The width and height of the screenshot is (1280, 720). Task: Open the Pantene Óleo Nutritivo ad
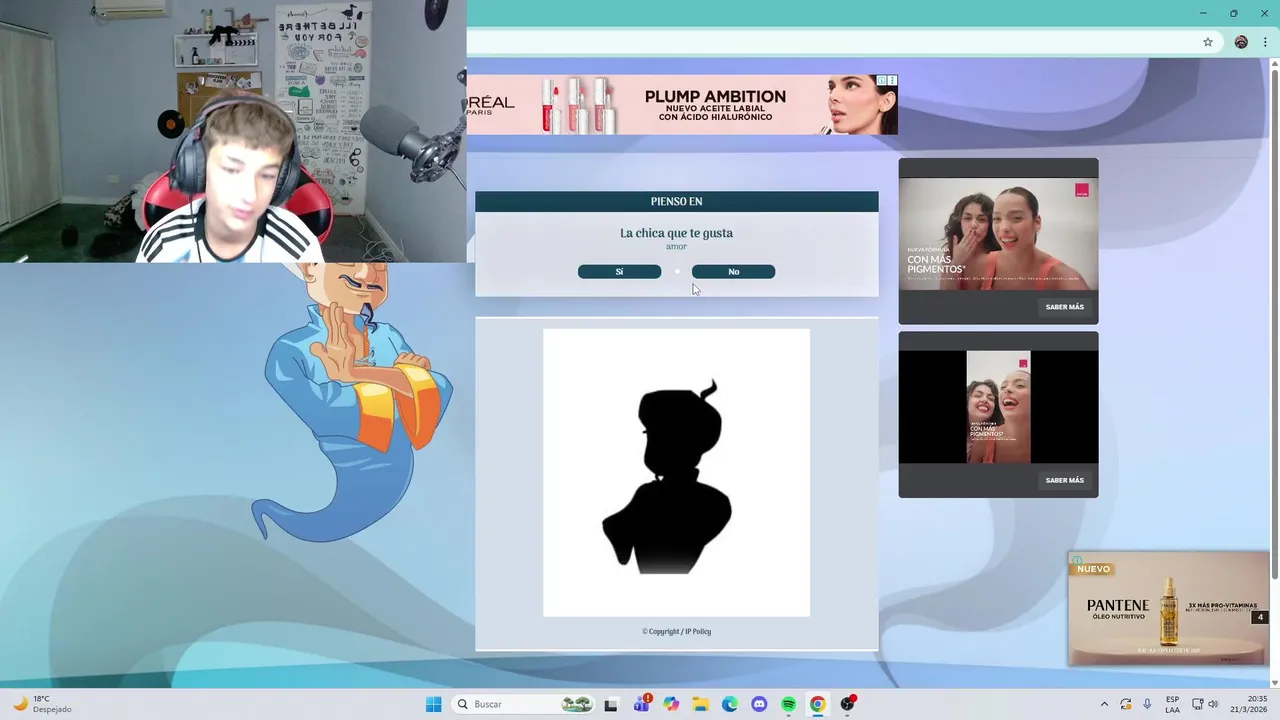pos(1168,609)
